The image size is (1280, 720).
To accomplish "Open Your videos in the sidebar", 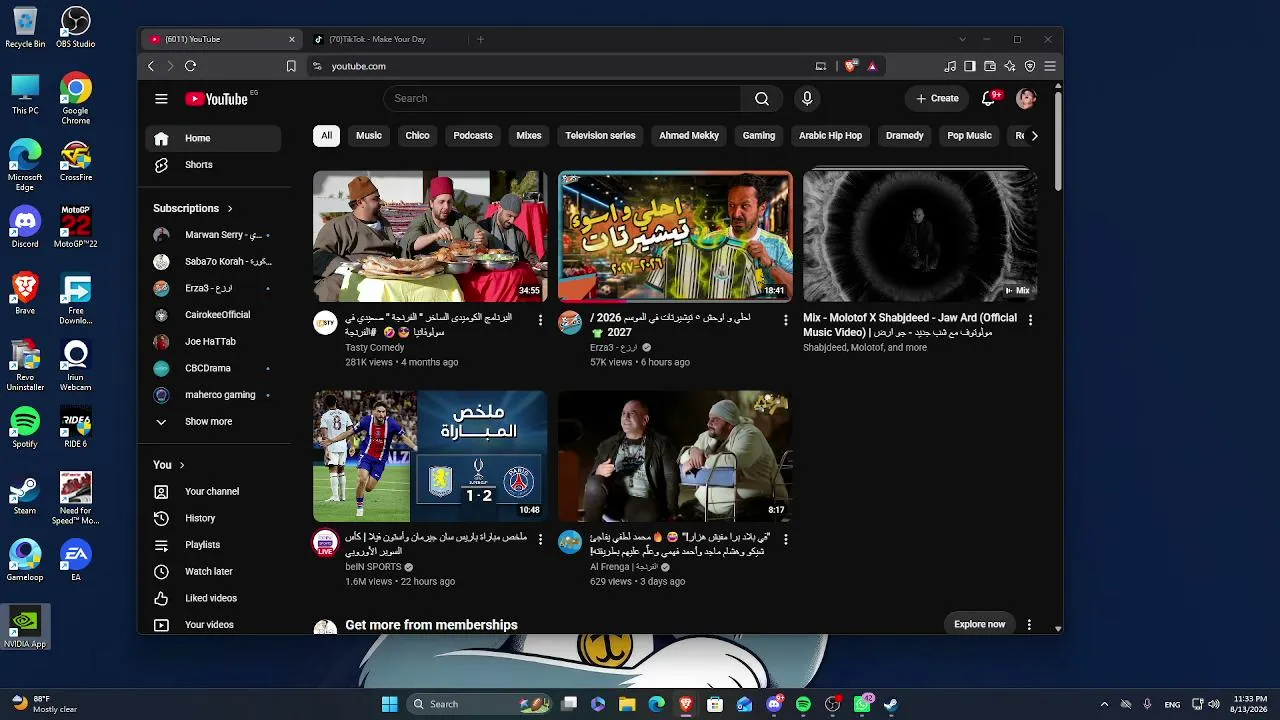I will 213,624.
